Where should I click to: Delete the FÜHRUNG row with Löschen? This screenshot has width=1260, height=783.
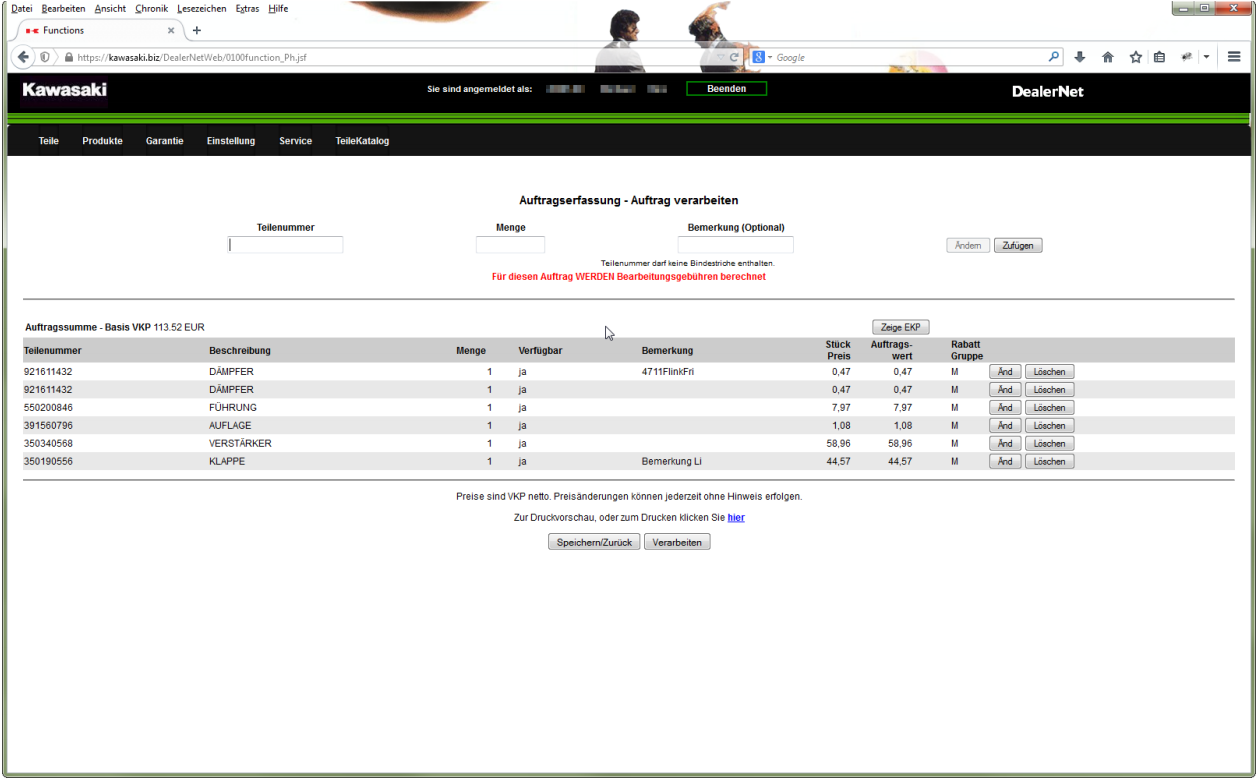(x=1049, y=408)
